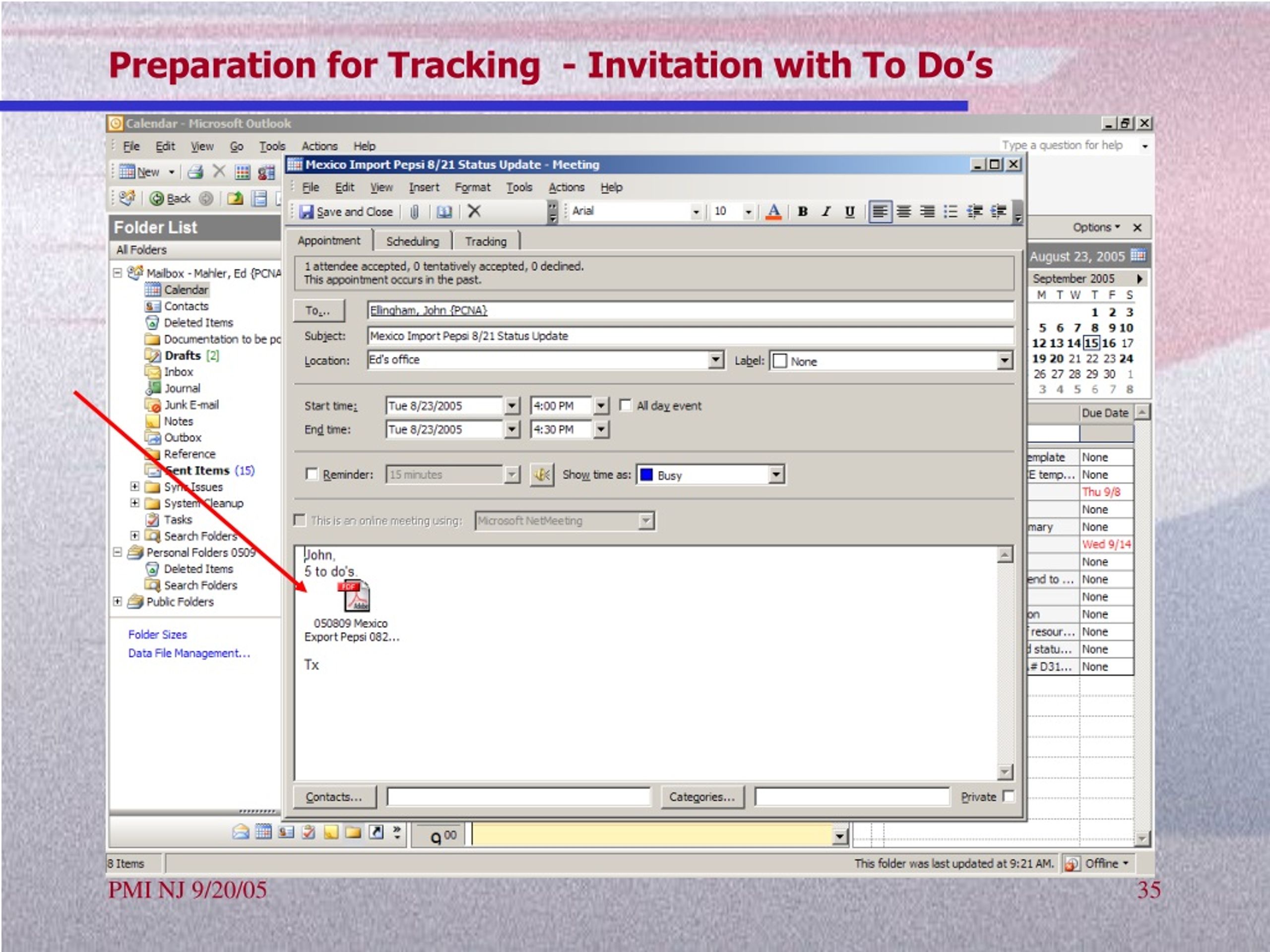Toggle Bold formatting
This screenshot has width=1270, height=952.
click(803, 212)
